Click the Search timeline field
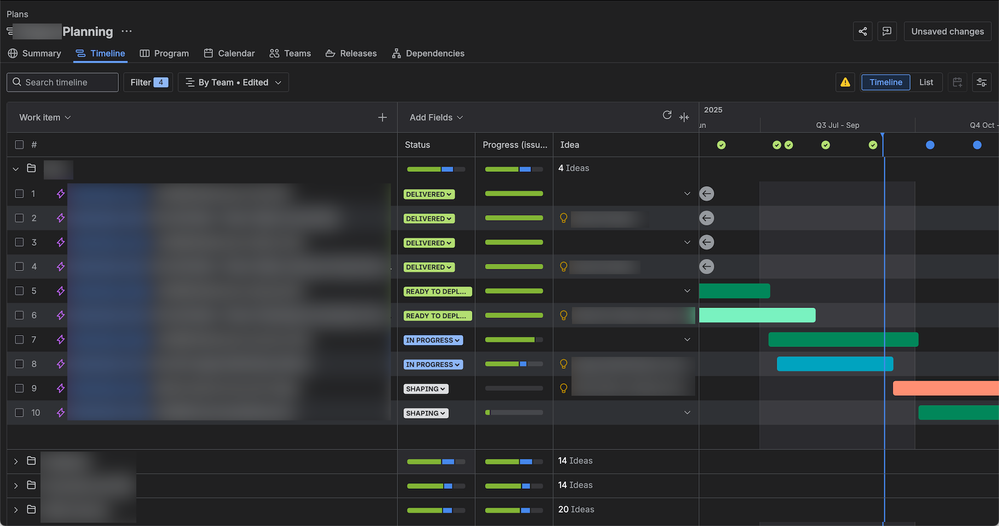Viewport: 999px width, 526px height. click(x=62, y=82)
